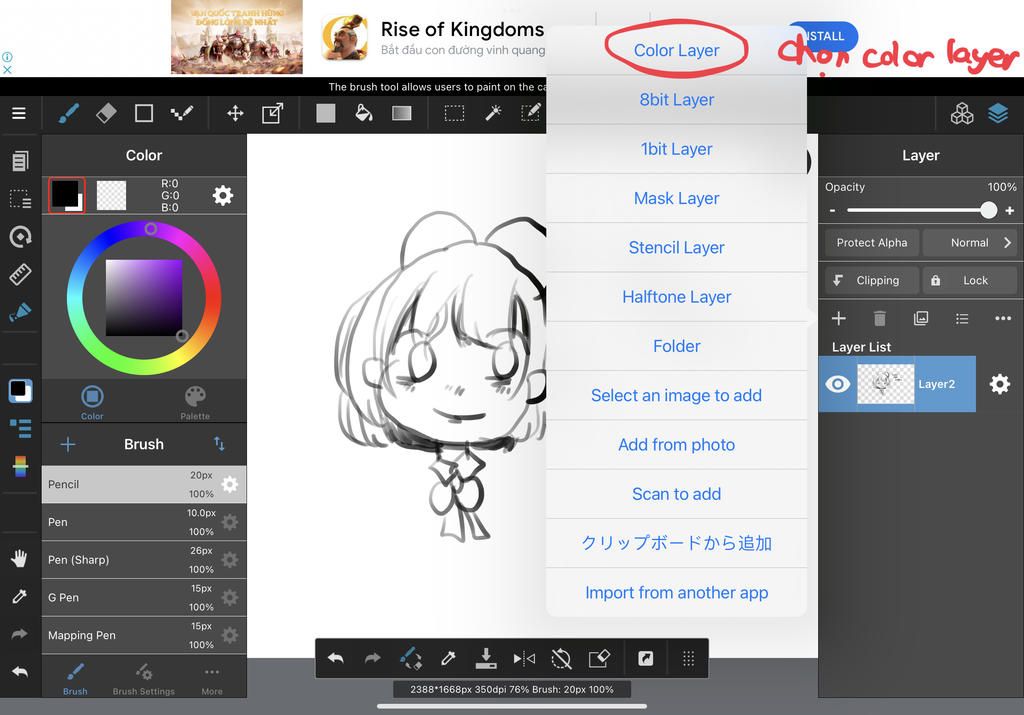
Task: Sort brushes with the reorder arrows
Action: pyautogui.click(x=219, y=444)
